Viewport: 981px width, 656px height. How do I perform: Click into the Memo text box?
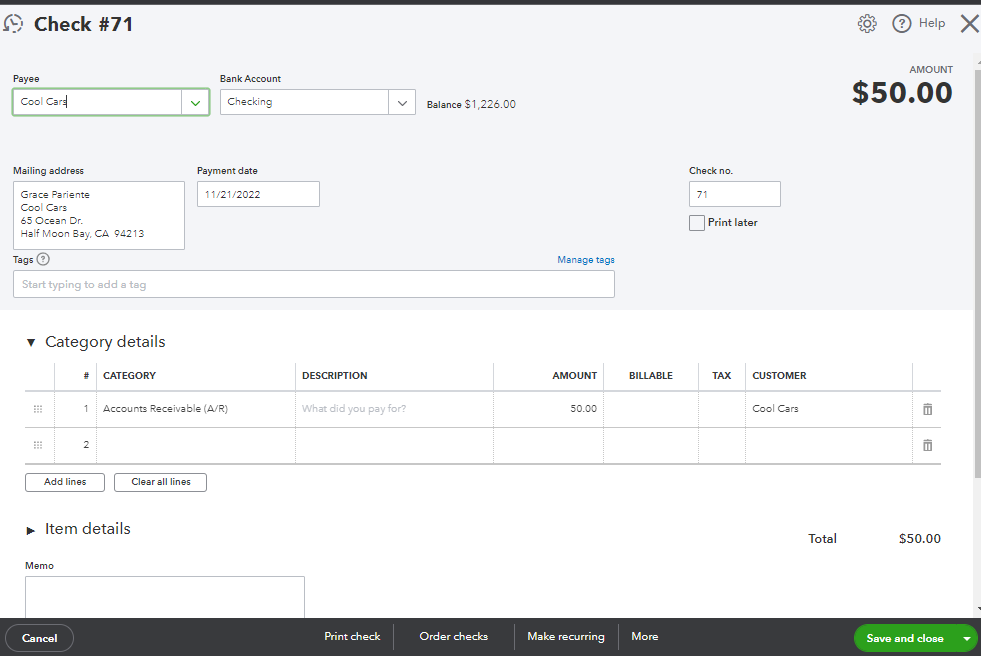coord(164,596)
